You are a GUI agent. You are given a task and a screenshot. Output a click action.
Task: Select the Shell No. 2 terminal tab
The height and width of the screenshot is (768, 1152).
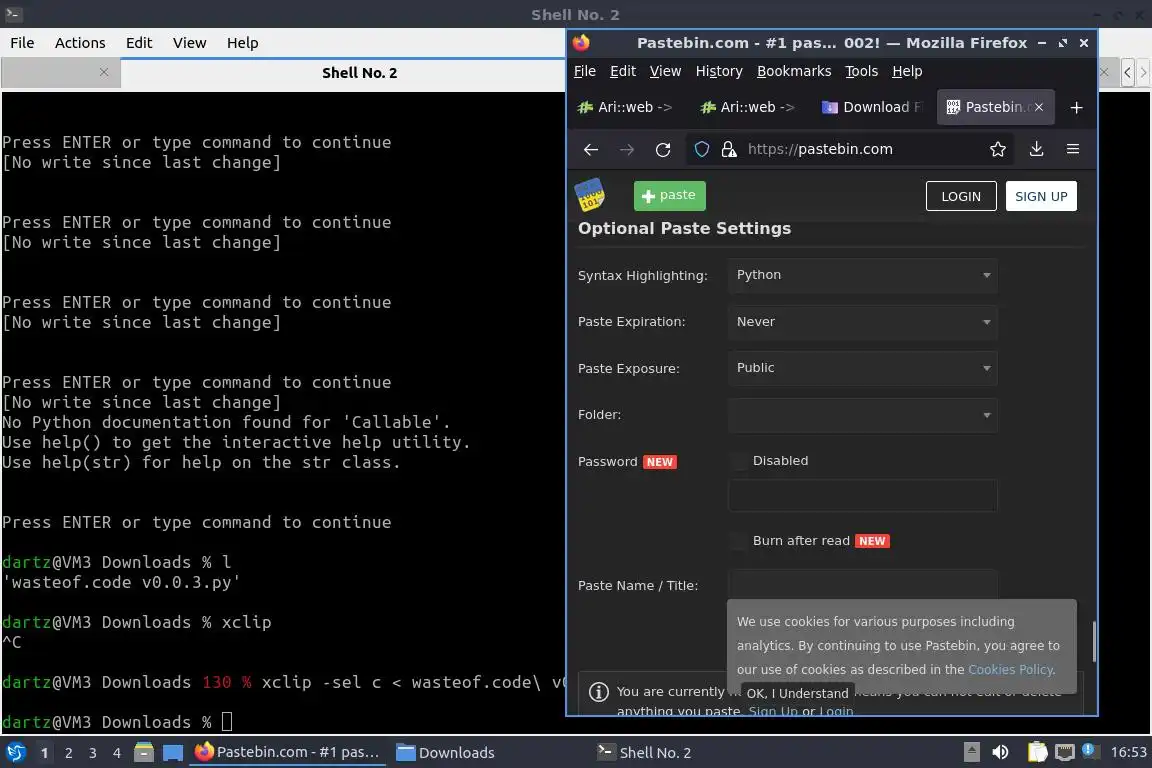coord(359,73)
